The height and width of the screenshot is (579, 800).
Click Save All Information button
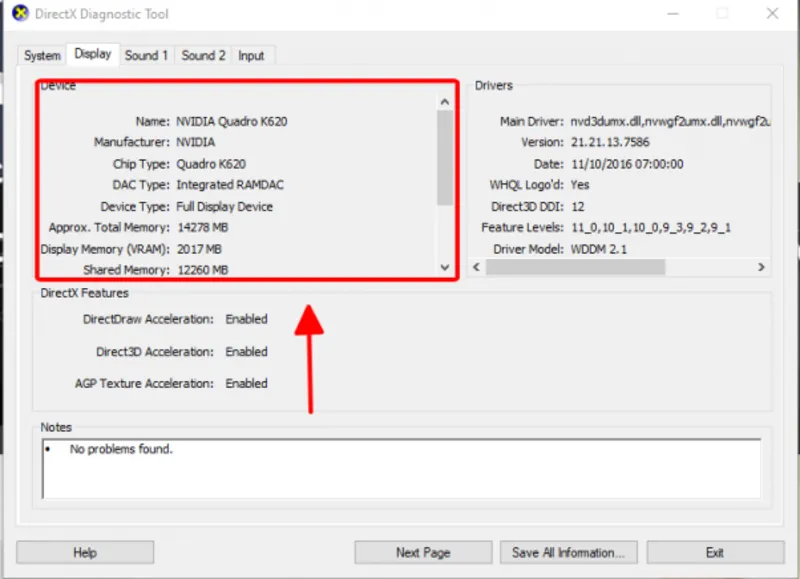point(568,552)
